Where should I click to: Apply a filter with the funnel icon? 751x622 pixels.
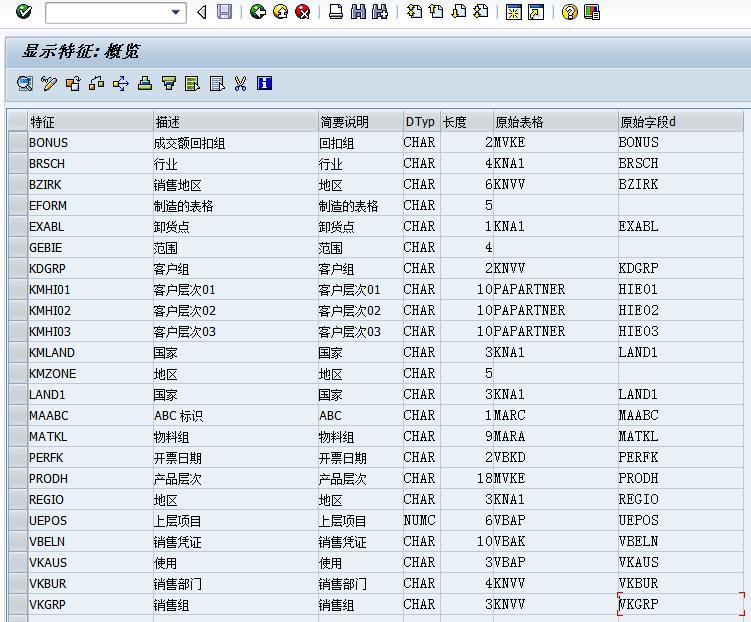(x=169, y=84)
